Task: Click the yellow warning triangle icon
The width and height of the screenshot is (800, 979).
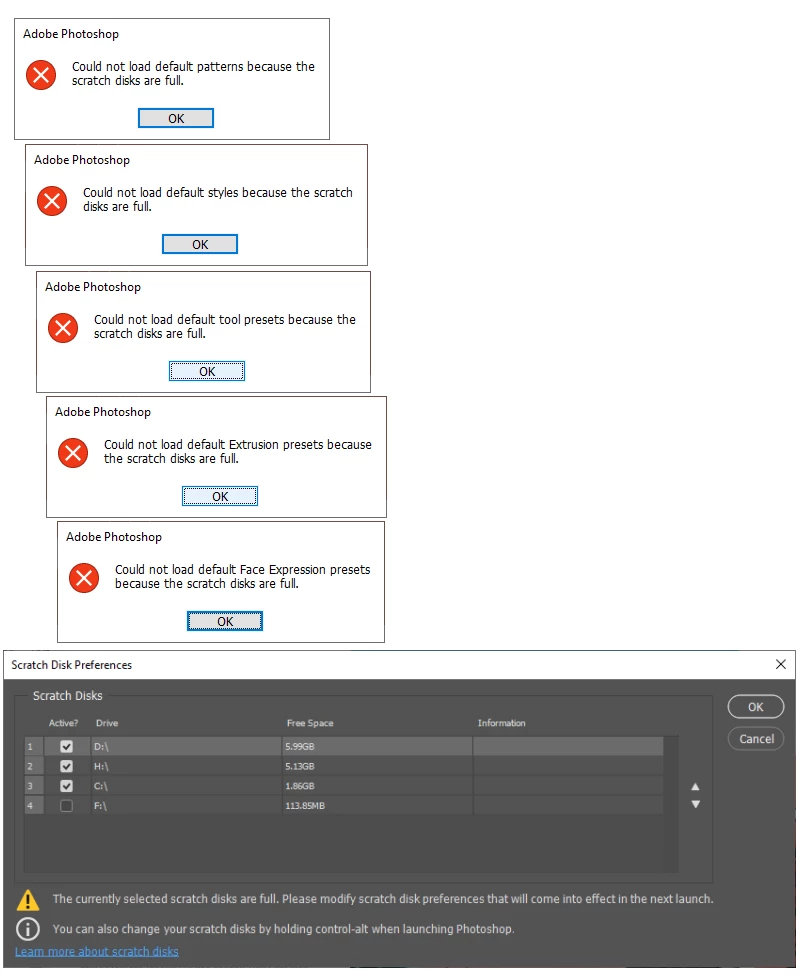Action: (x=27, y=900)
